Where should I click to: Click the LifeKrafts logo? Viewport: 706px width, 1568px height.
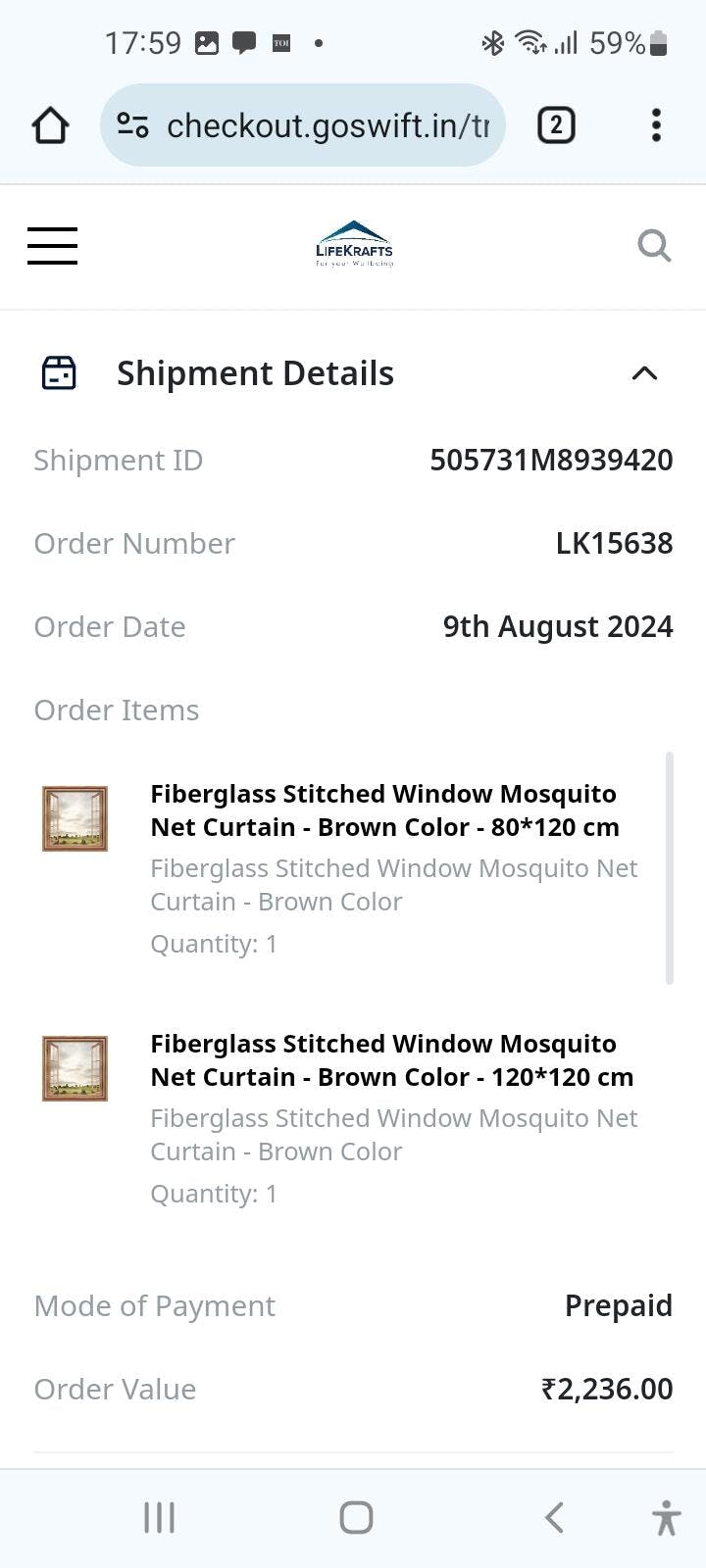pos(354,244)
